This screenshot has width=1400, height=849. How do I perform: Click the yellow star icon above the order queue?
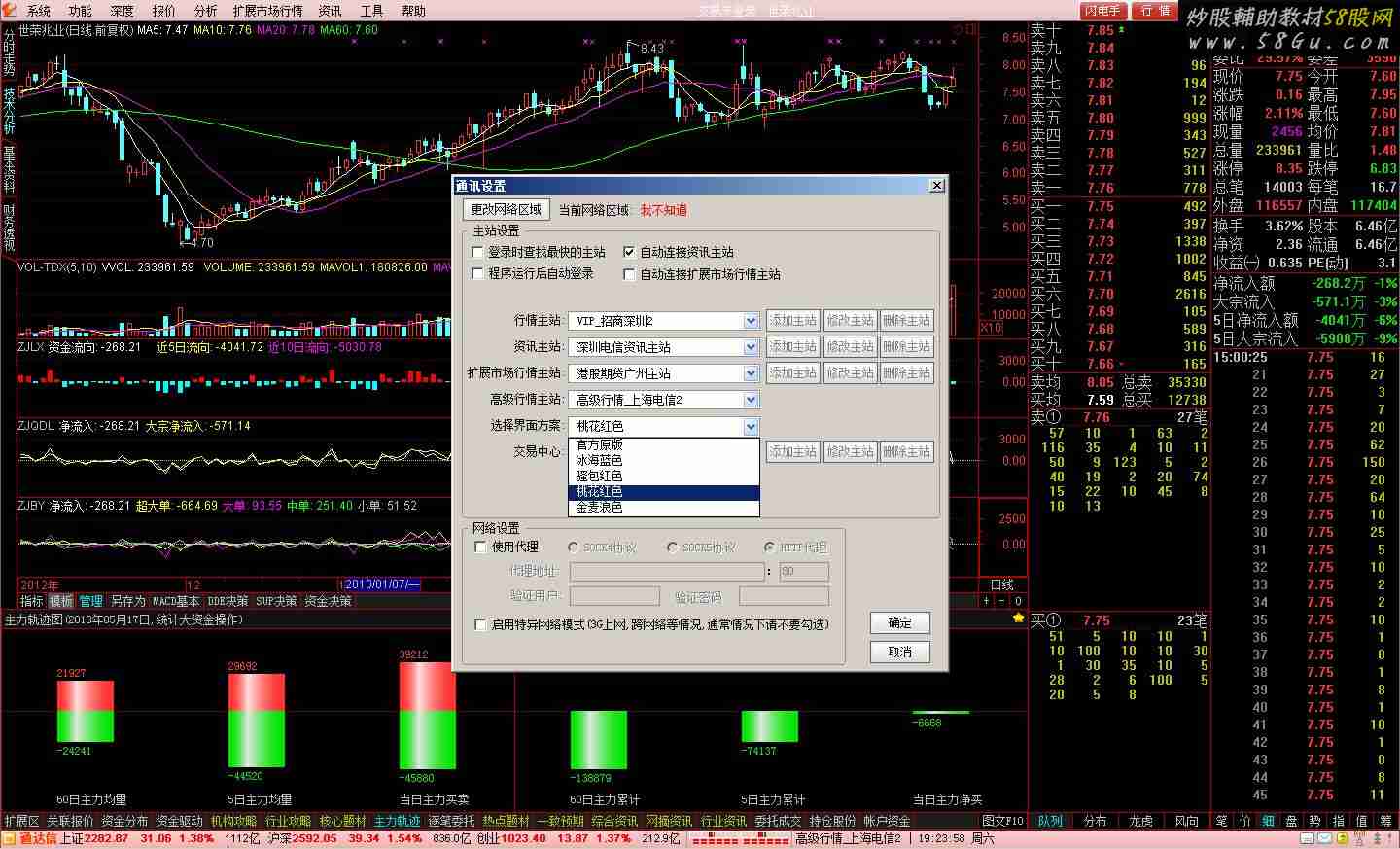[x=1018, y=619]
